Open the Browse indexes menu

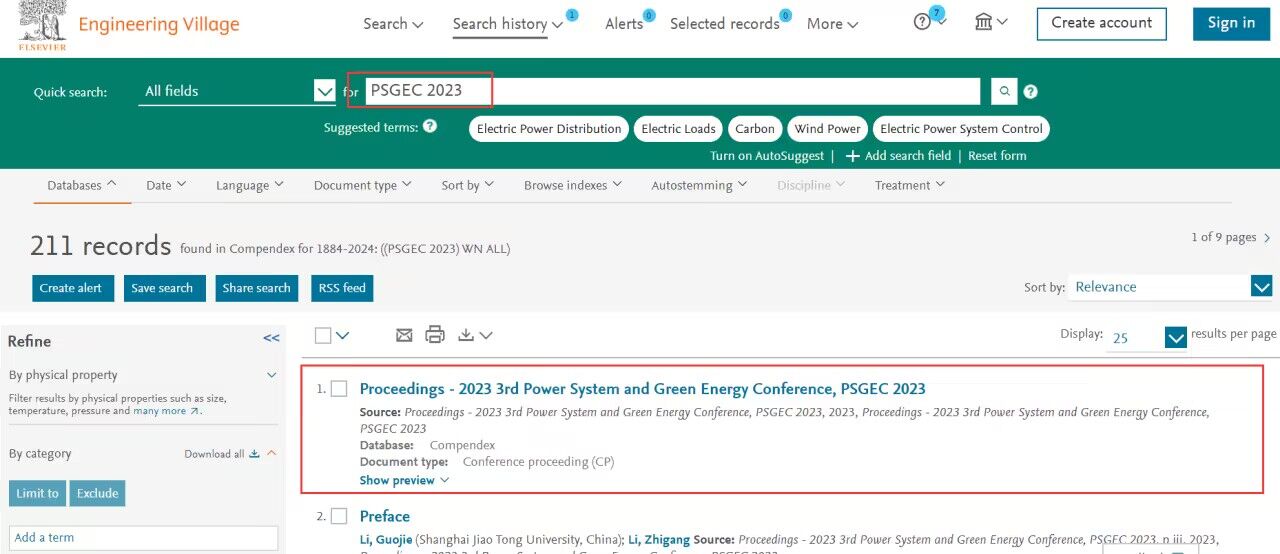tap(573, 185)
